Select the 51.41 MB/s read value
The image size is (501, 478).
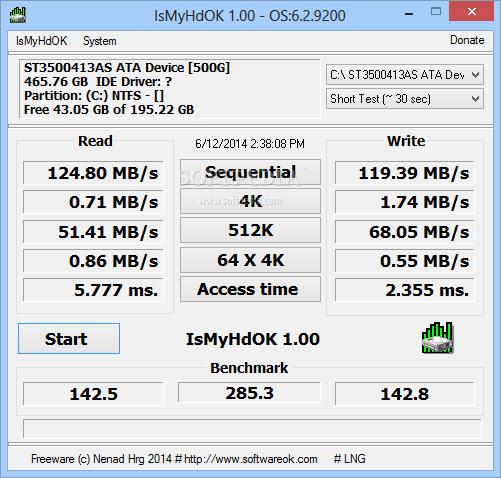pos(93,231)
